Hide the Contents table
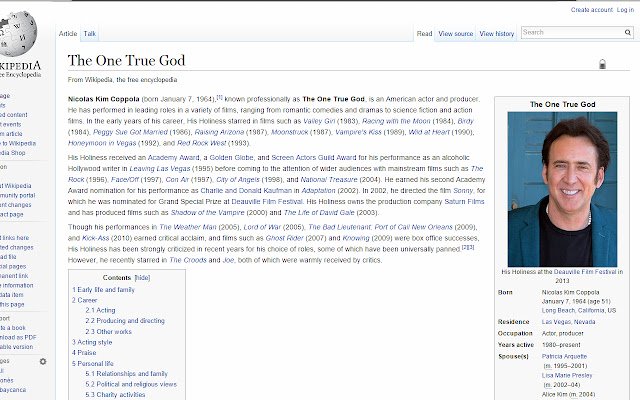Image resolution: width=640 pixels, height=400 pixels. (x=142, y=278)
